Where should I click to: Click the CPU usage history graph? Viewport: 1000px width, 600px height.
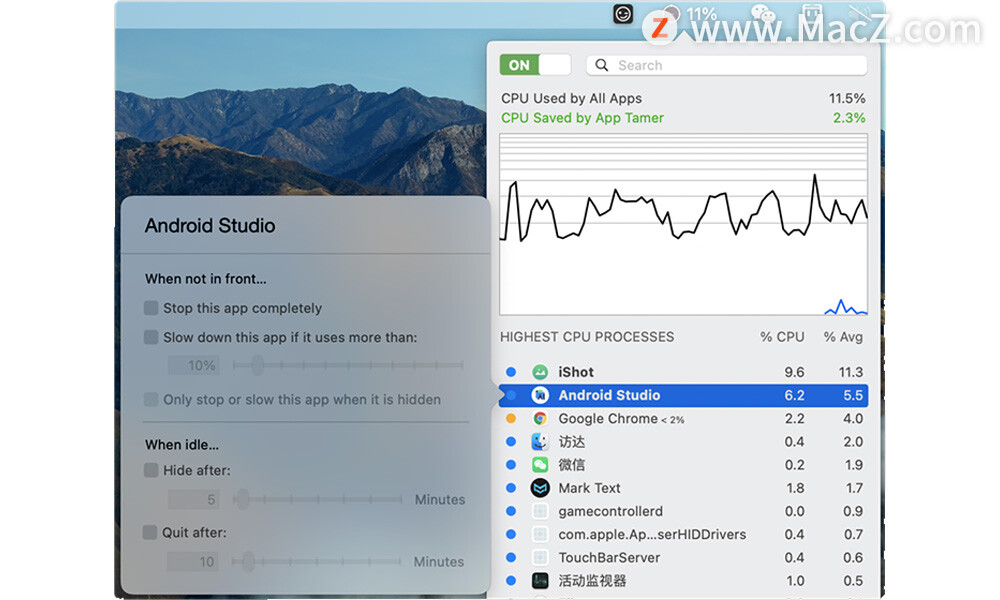point(683,224)
